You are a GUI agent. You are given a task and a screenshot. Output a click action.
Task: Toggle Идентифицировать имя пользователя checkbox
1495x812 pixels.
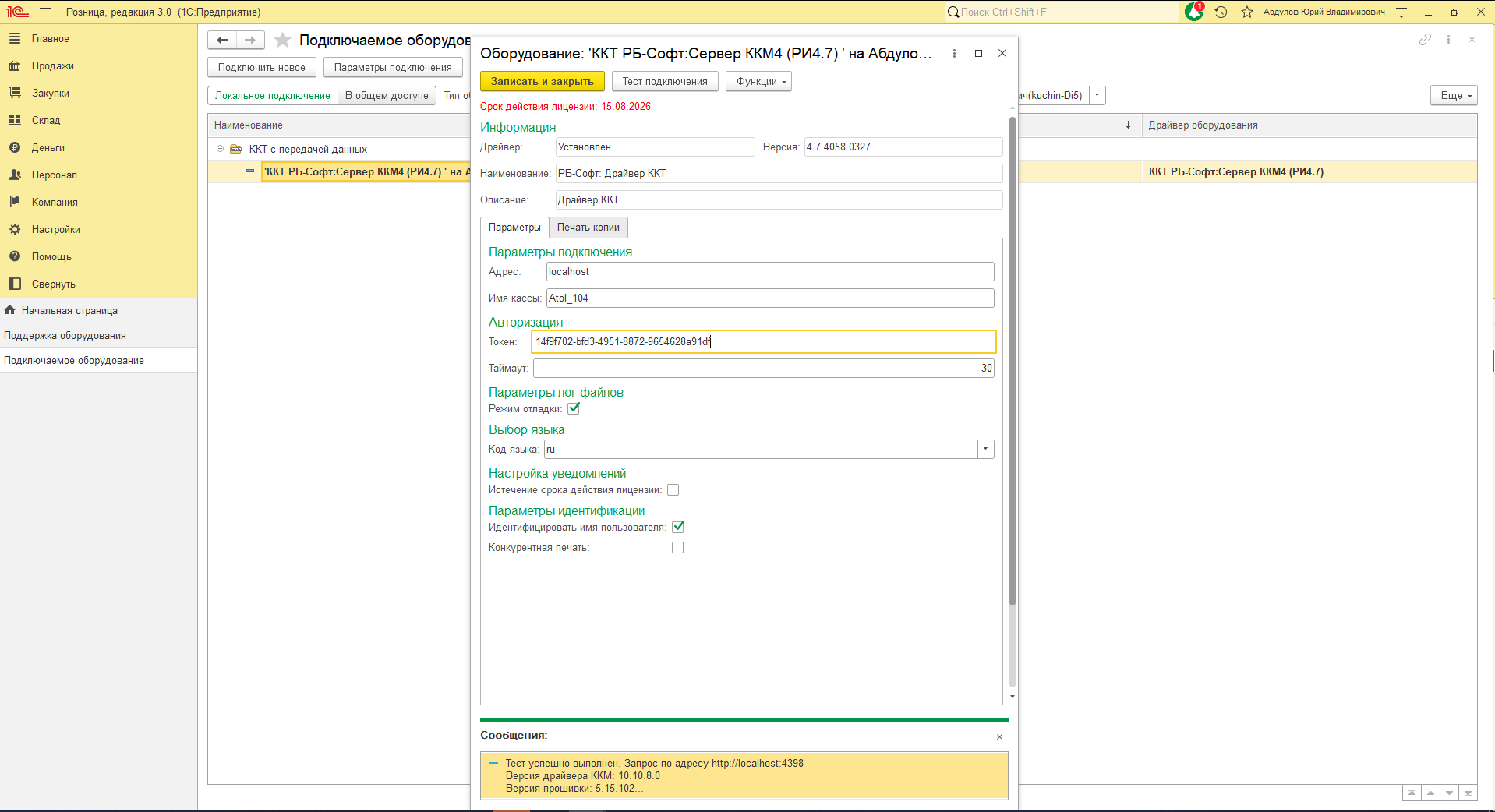678,527
